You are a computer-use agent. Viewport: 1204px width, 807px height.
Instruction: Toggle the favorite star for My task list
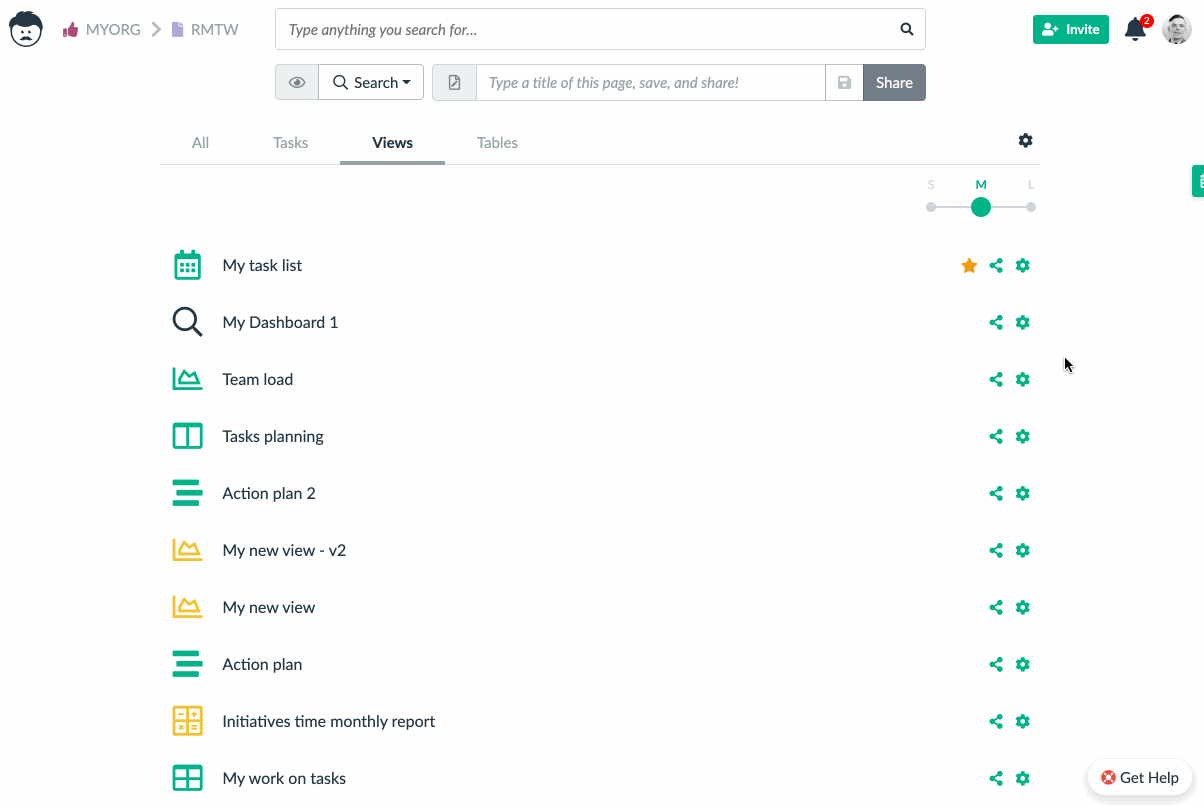[969, 265]
